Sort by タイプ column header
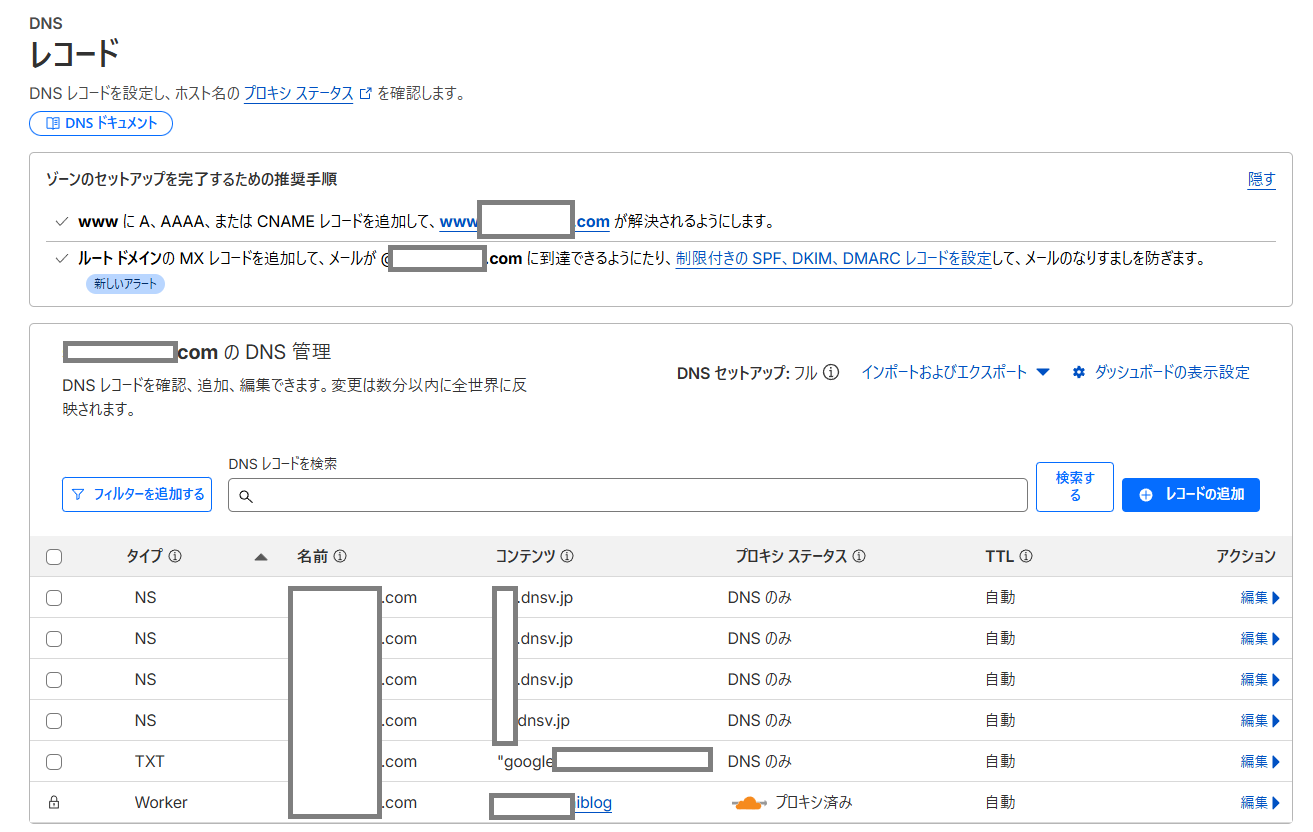 tap(146, 557)
